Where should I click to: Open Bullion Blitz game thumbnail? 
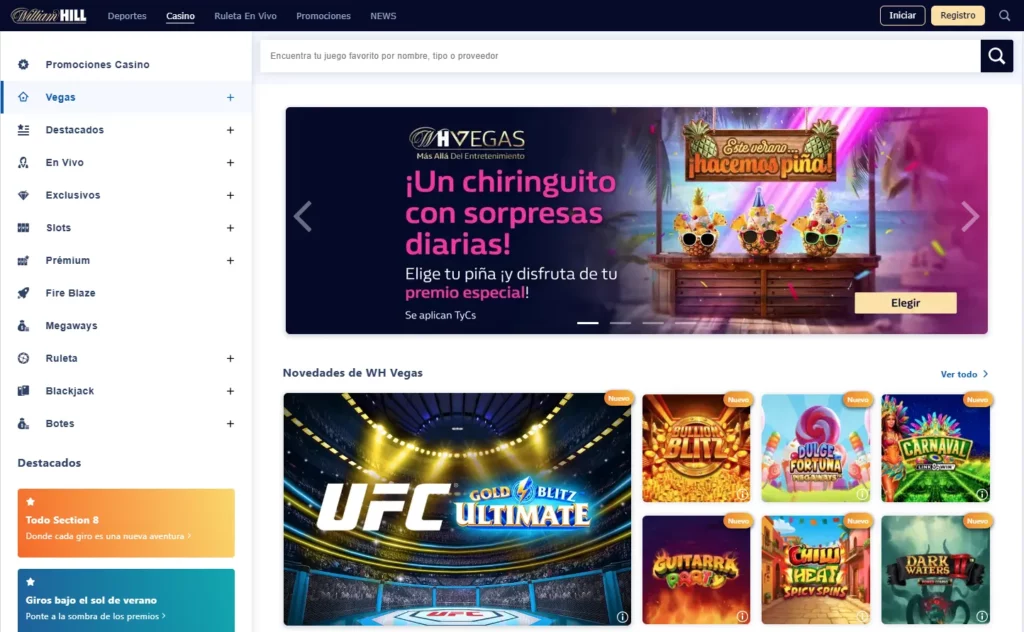pyautogui.click(x=696, y=448)
